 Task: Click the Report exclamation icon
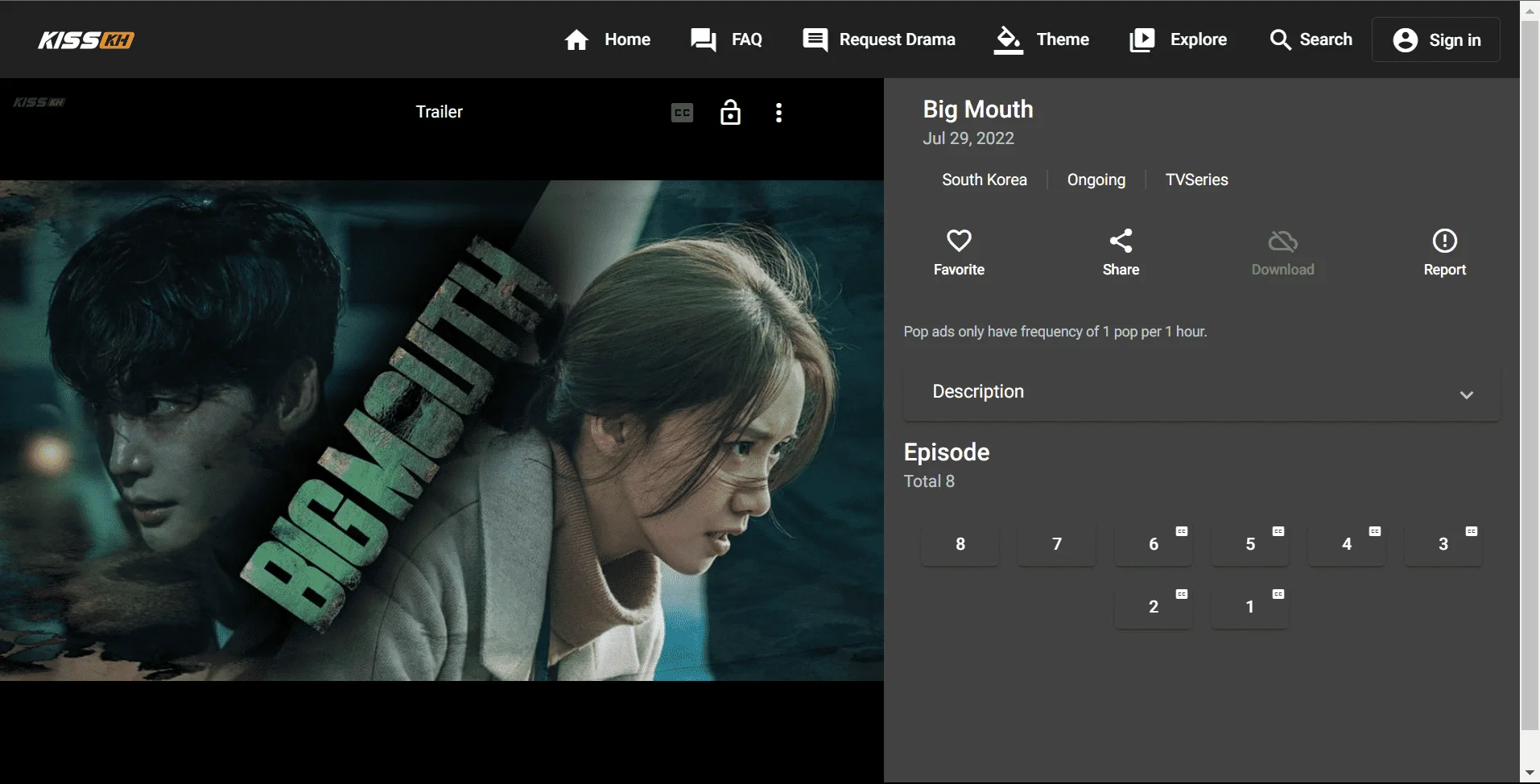[1444, 241]
